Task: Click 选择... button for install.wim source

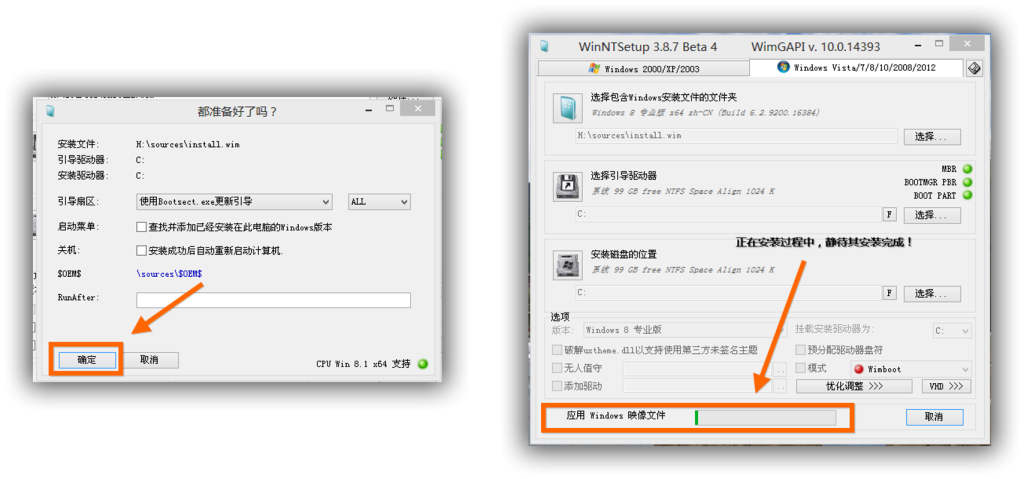Action: pos(932,137)
